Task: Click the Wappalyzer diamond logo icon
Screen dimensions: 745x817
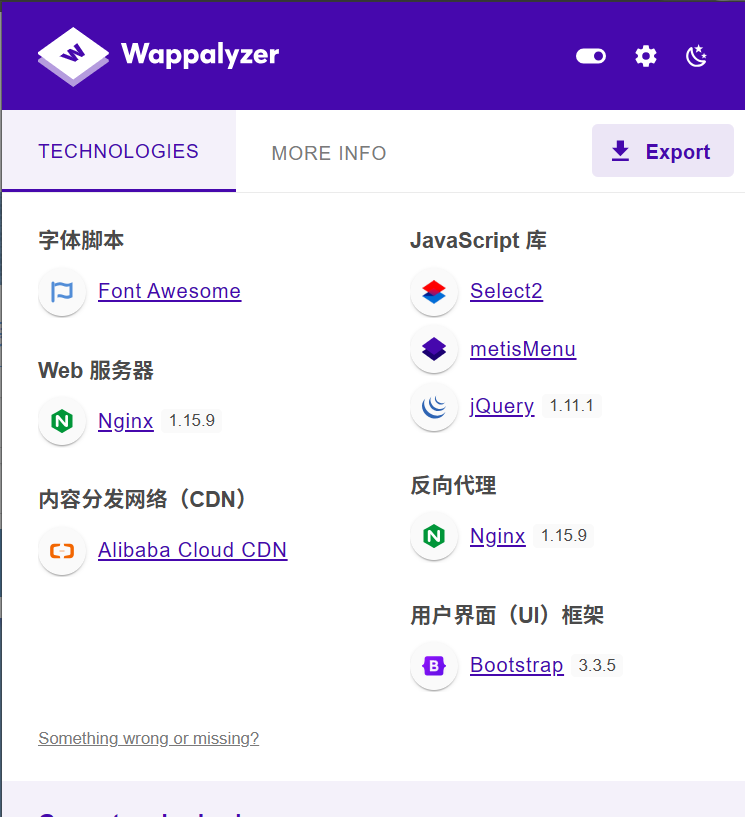Action: (73, 56)
